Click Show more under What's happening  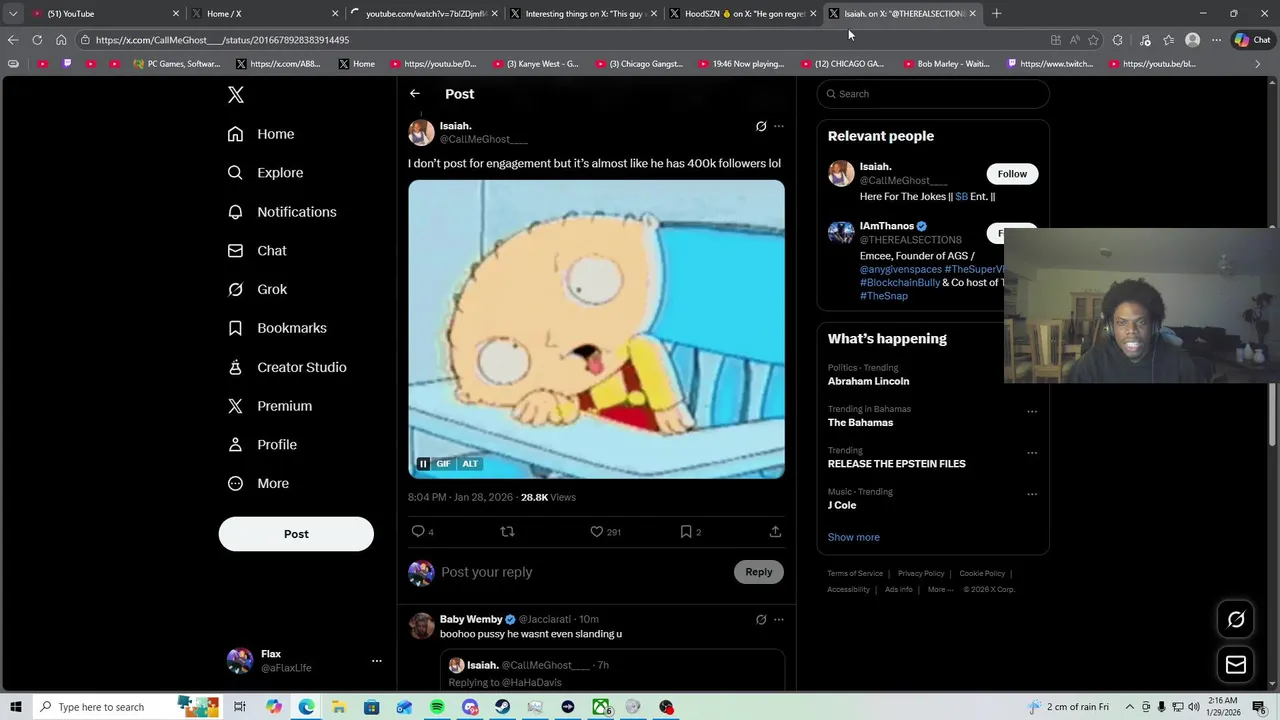coord(853,537)
